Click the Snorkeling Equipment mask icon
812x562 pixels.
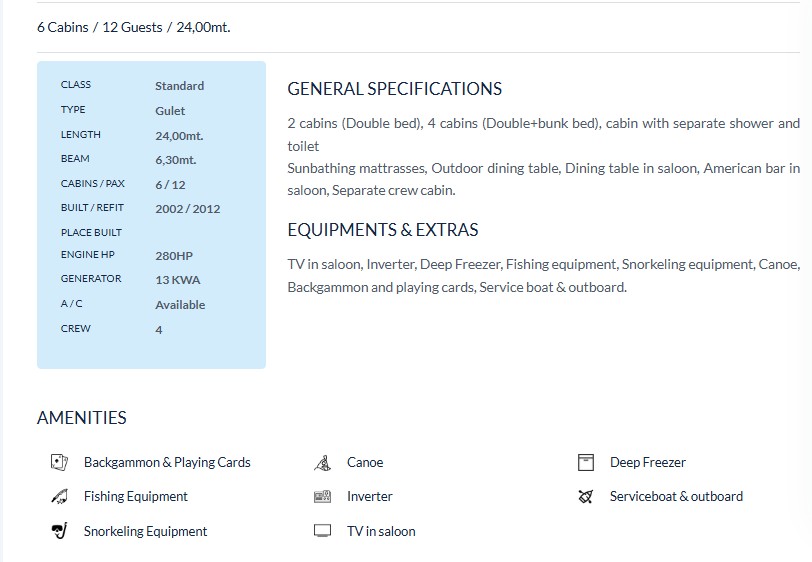pyautogui.click(x=58, y=531)
